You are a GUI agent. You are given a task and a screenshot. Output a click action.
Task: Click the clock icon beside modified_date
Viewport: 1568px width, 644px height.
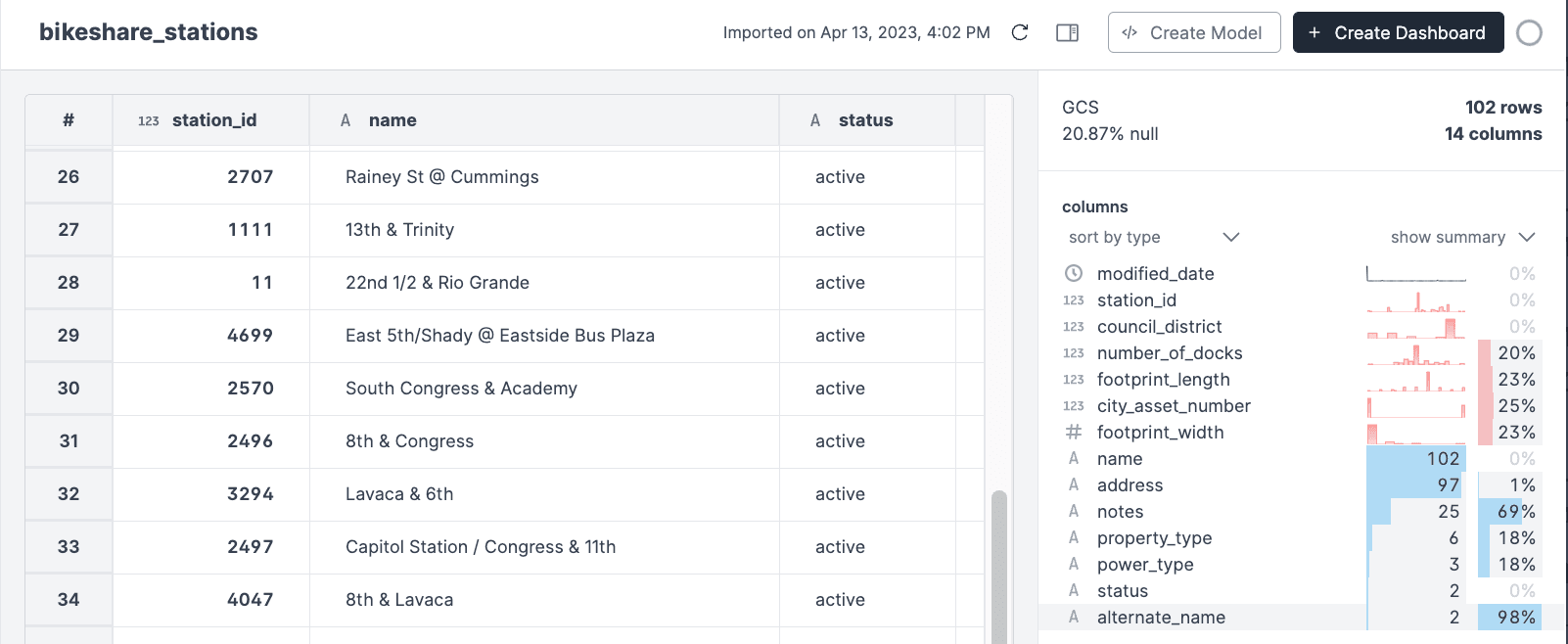click(x=1074, y=273)
